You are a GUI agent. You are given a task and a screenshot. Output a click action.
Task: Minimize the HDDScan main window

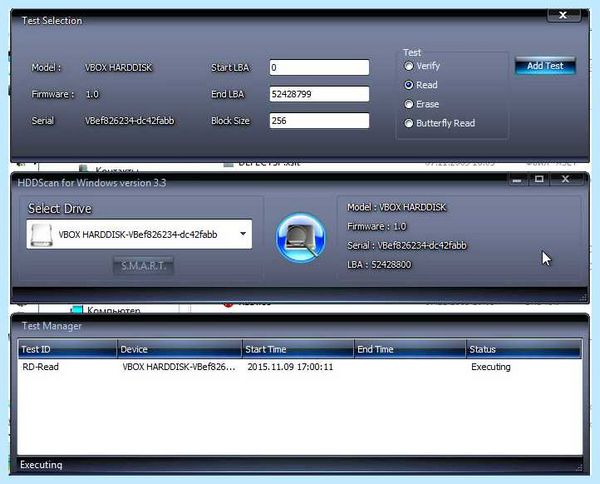click(x=517, y=179)
